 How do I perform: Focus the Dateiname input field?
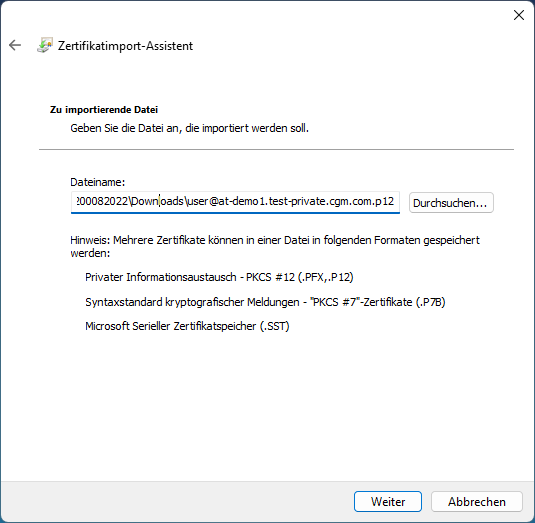point(235,202)
